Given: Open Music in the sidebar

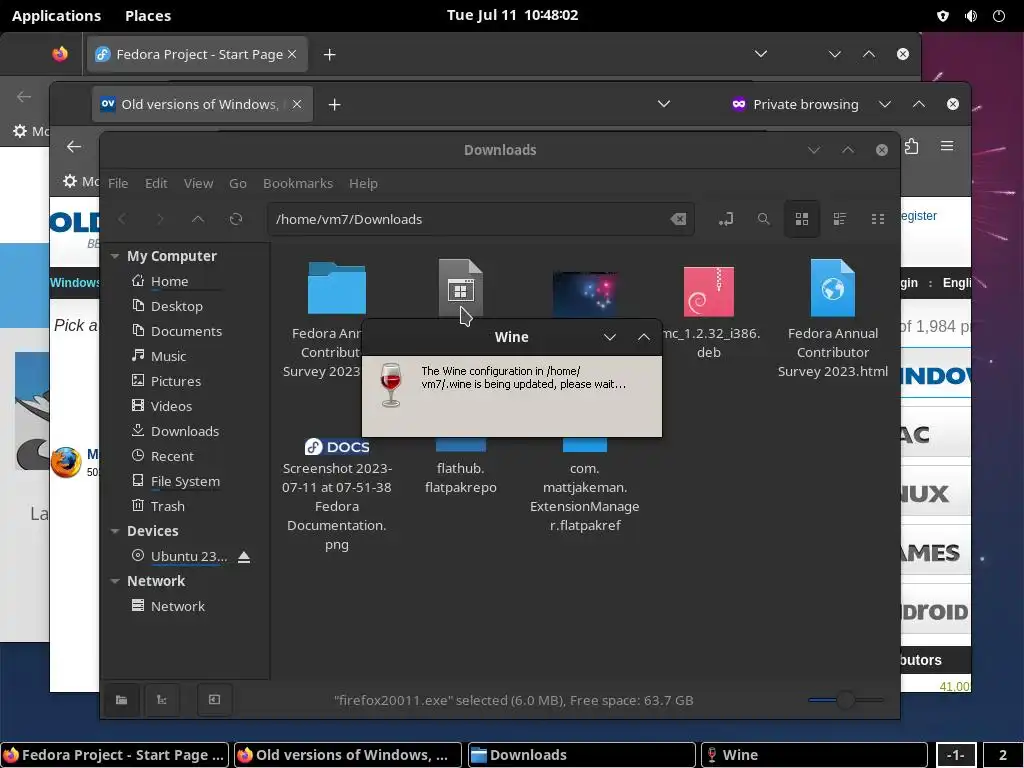Looking at the screenshot, I should coord(168,357).
